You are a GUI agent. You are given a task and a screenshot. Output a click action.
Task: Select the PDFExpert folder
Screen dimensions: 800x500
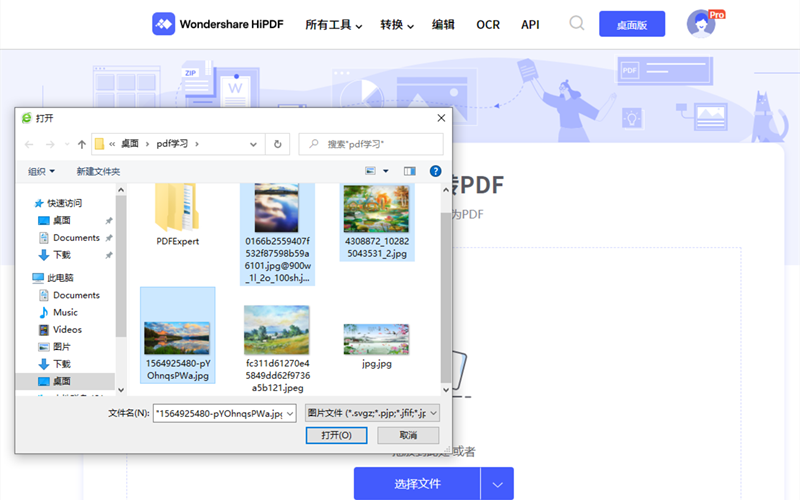pyautogui.click(x=178, y=215)
